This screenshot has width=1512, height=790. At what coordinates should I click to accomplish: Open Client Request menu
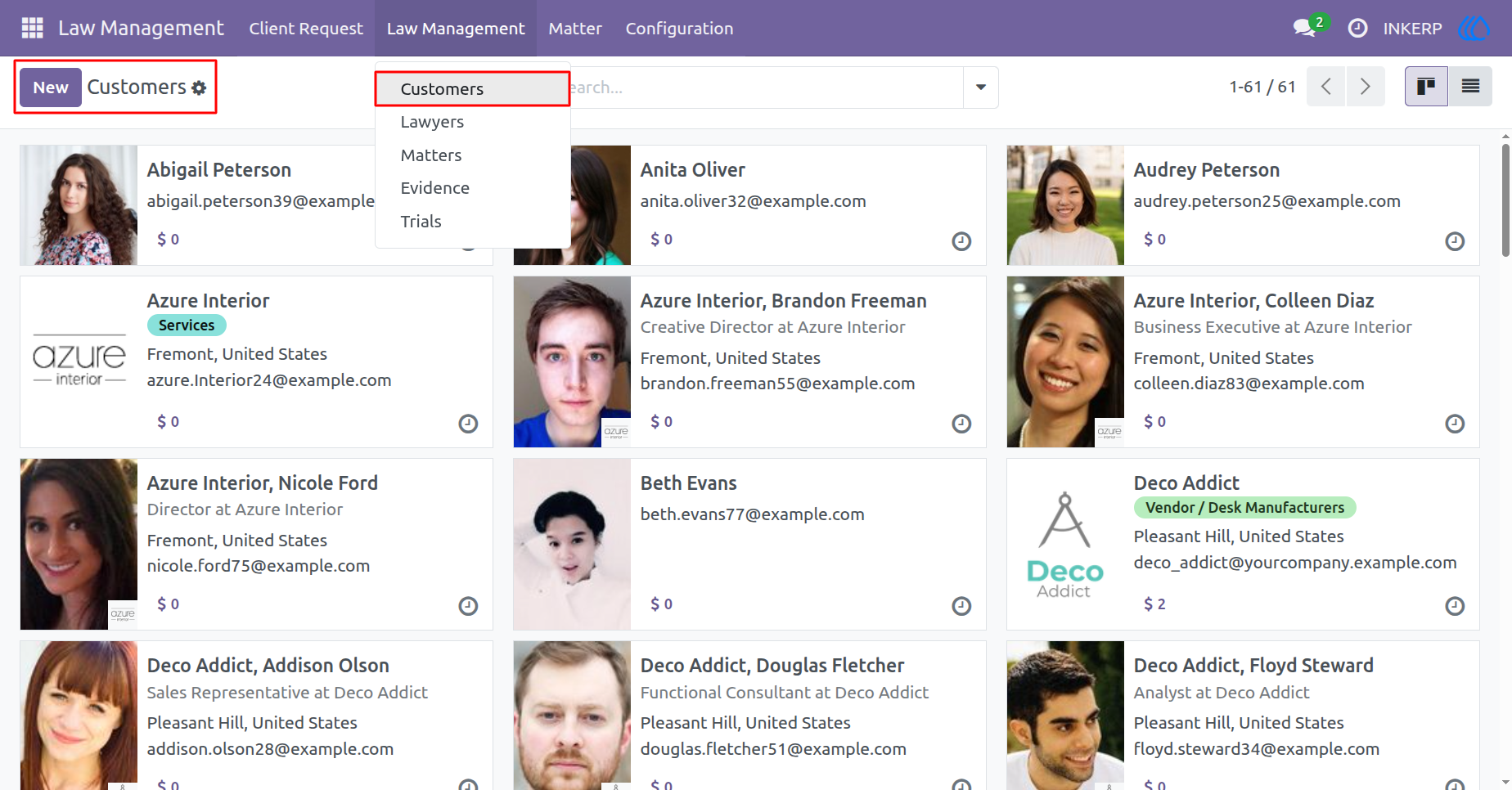tap(306, 28)
